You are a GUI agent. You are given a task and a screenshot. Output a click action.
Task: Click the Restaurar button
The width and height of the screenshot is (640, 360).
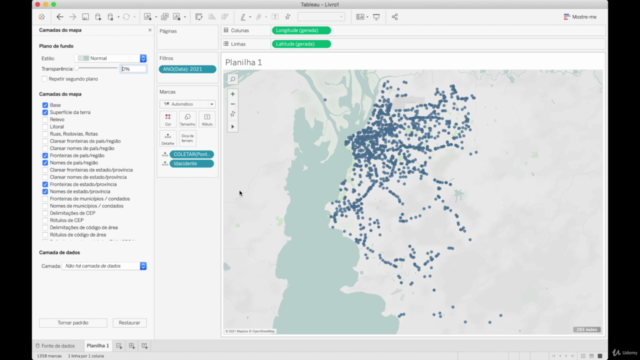coord(129,323)
